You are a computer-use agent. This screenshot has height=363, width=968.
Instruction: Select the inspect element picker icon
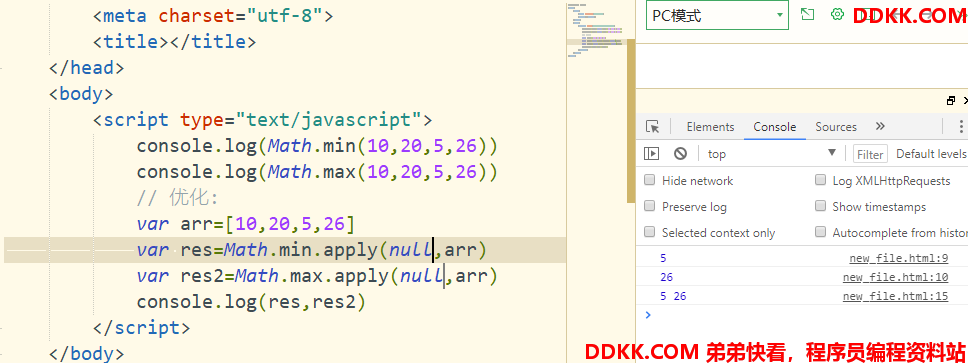[x=653, y=127]
